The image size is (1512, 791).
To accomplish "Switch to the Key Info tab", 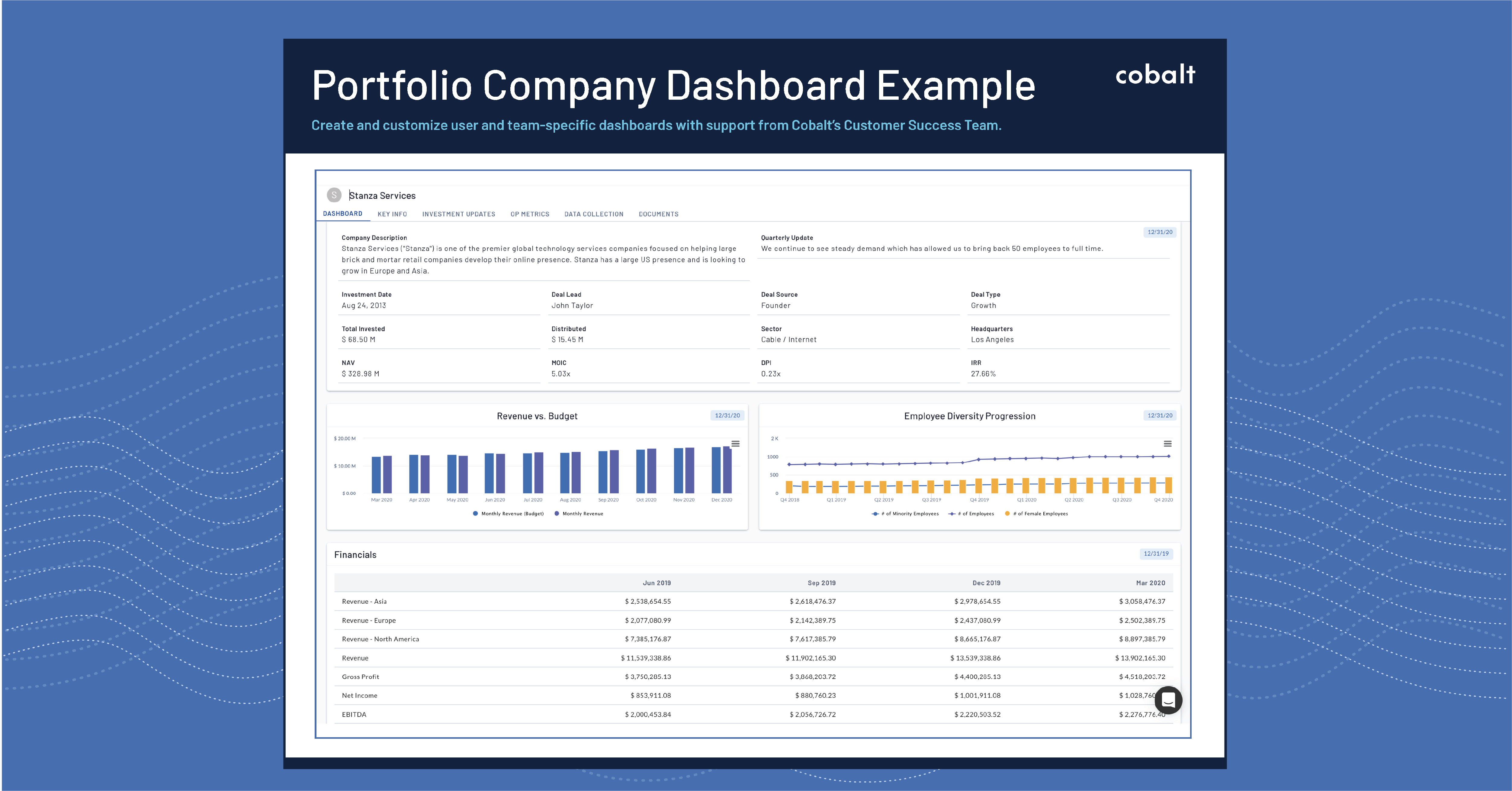I will pos(392,214).
